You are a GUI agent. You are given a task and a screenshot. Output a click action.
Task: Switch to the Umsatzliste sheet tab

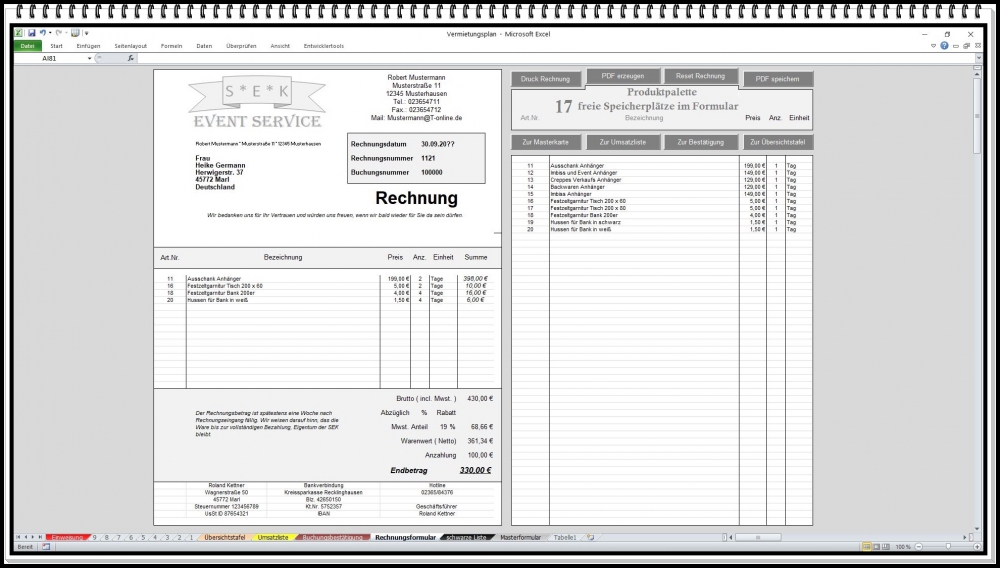point(272,538)
